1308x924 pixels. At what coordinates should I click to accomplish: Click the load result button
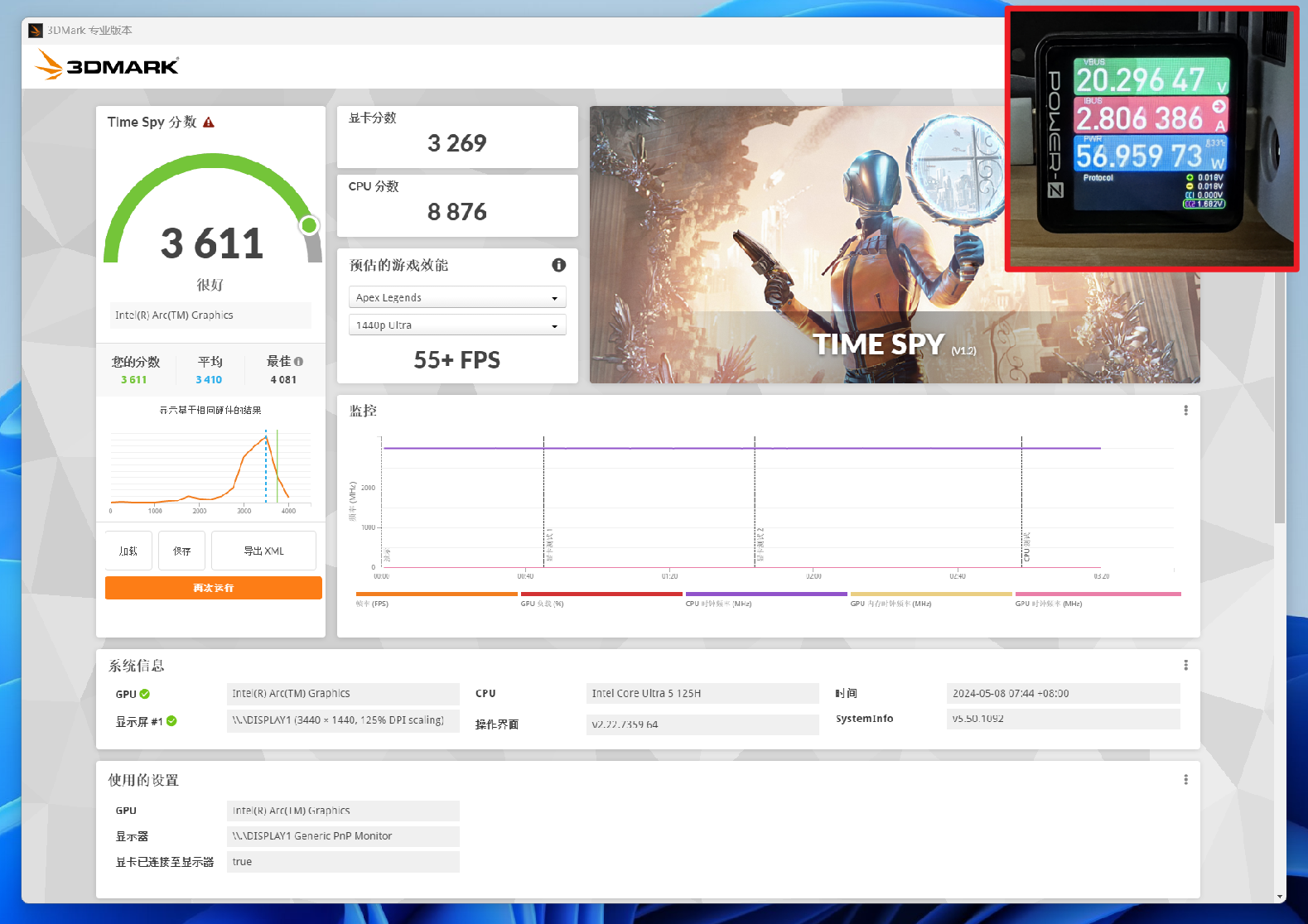point(128,551)
